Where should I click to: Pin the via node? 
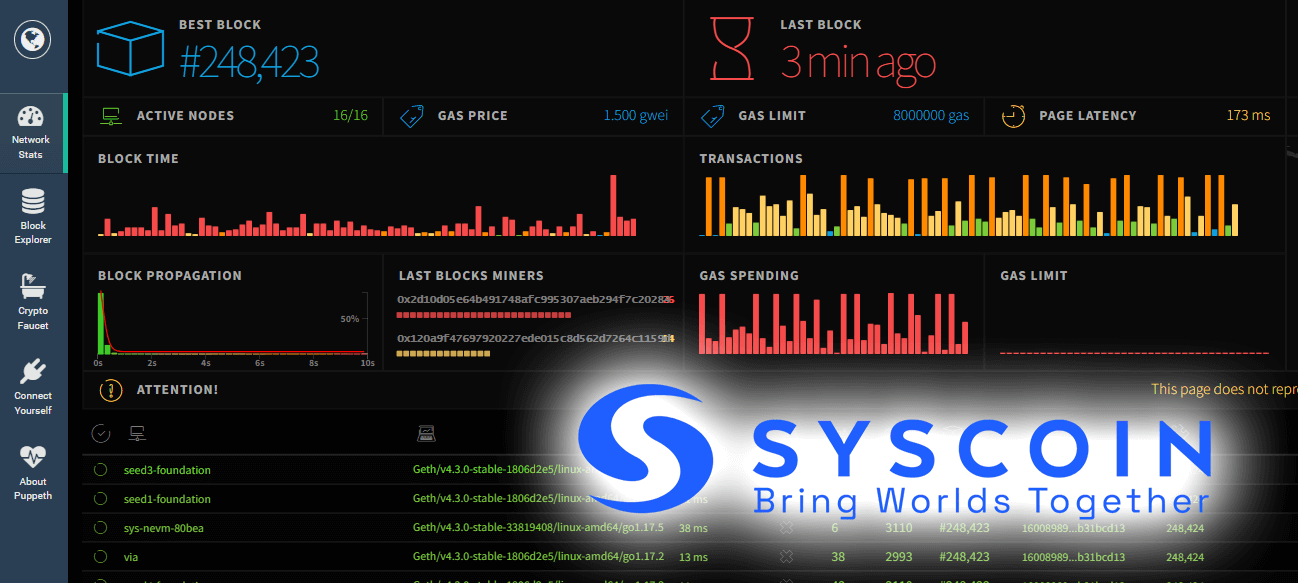[x=100, y=557]
